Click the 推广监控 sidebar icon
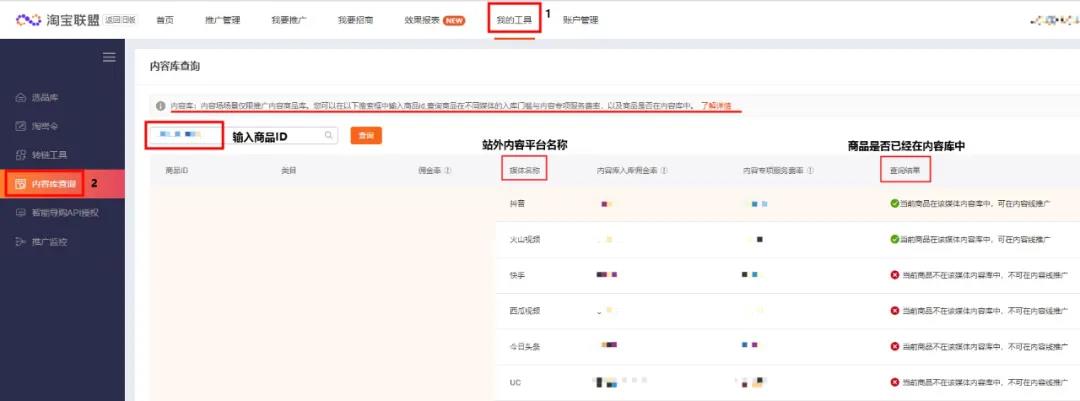This screenshot has height=401, width=1080. tap(20, 242)
